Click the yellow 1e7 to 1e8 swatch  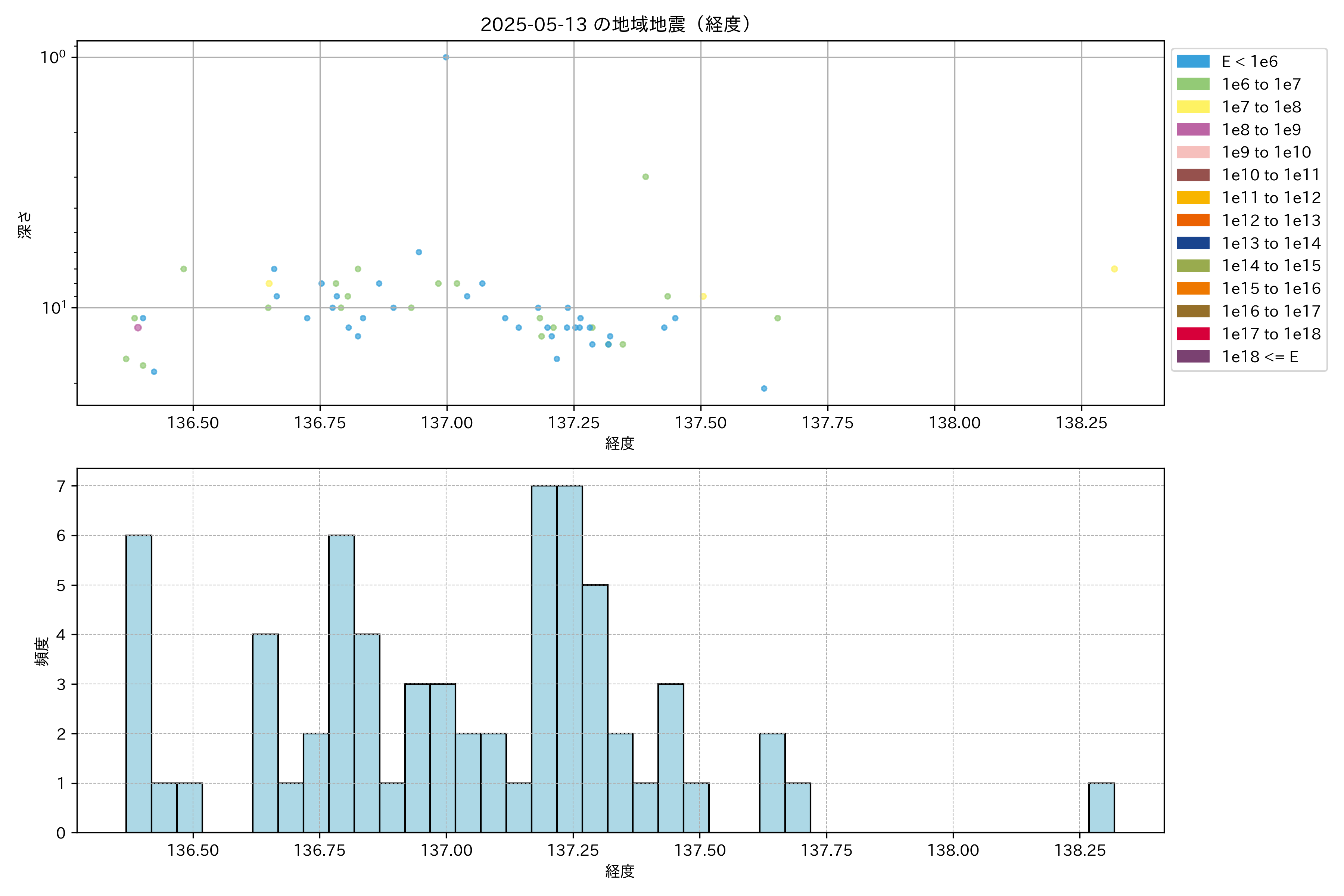[x=1192, y=107]
